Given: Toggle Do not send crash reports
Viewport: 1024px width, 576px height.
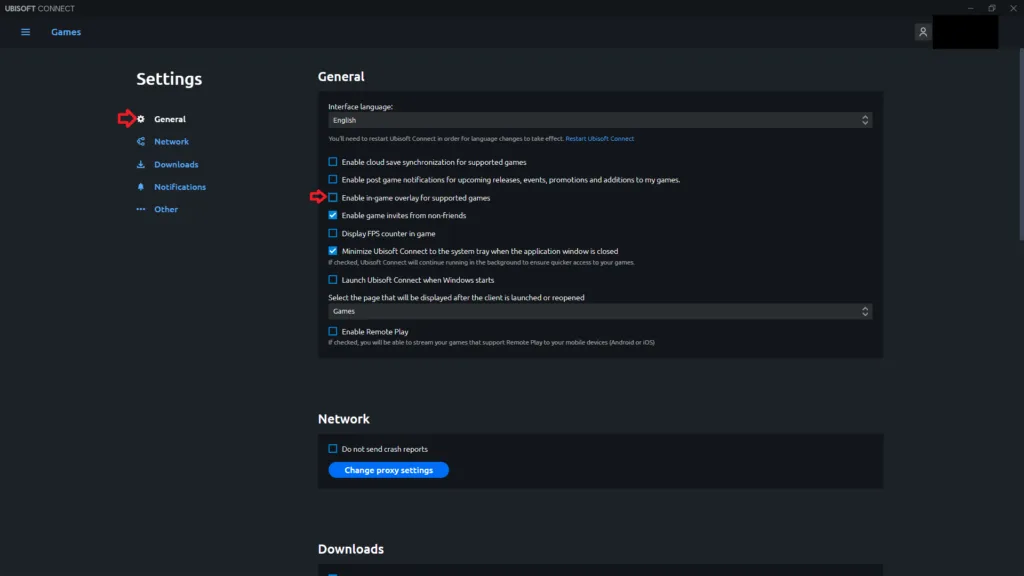Looking at the screenshot, I should (x=333, y=449).
